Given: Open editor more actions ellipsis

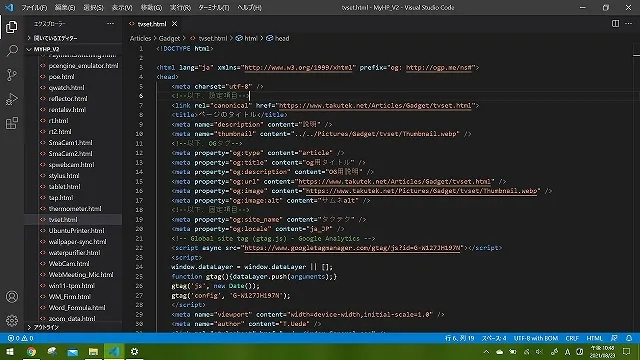Looking at the screenshot, I should (x=628, y=24).
